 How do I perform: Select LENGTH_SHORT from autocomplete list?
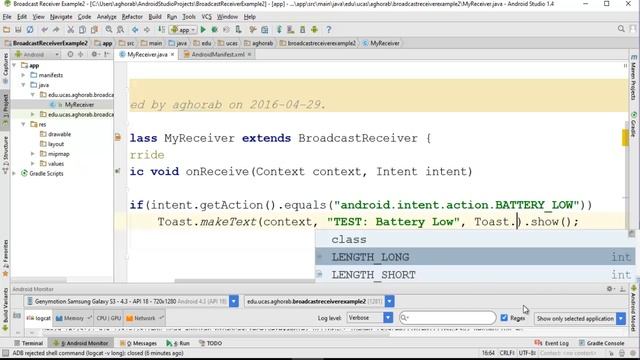click(475, 275)
